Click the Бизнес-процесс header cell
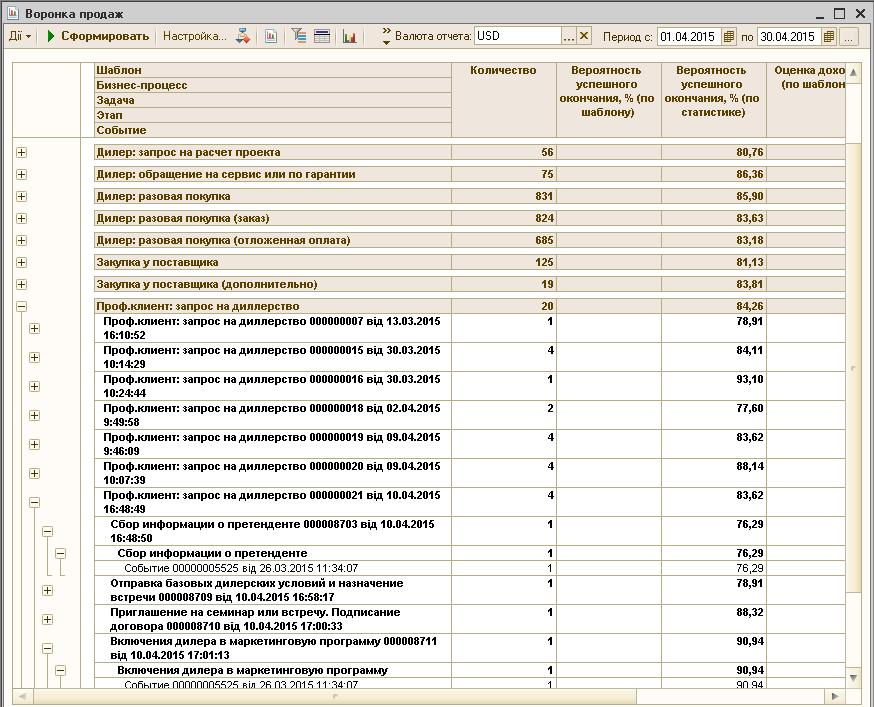 click(x=273, y=85)
